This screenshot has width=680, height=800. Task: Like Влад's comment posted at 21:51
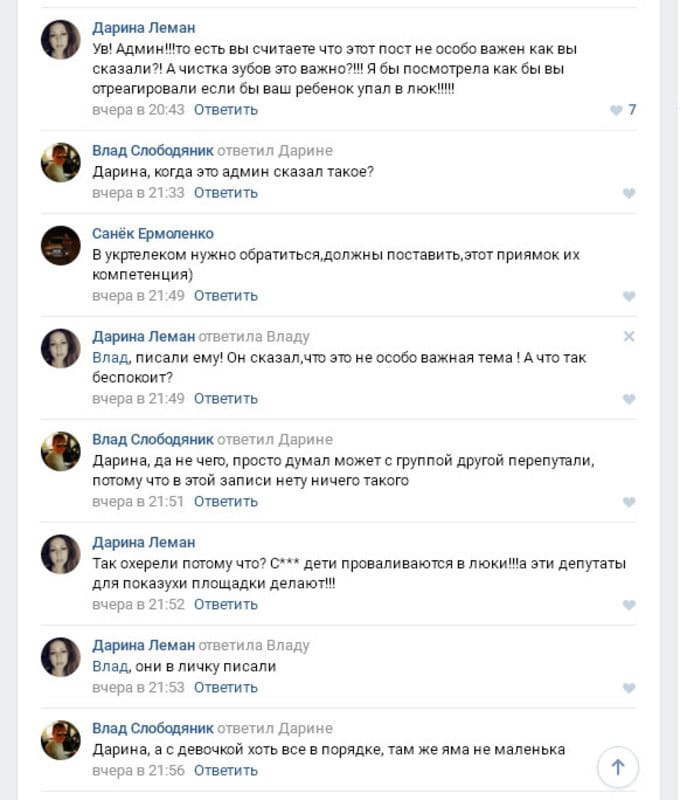628,502
